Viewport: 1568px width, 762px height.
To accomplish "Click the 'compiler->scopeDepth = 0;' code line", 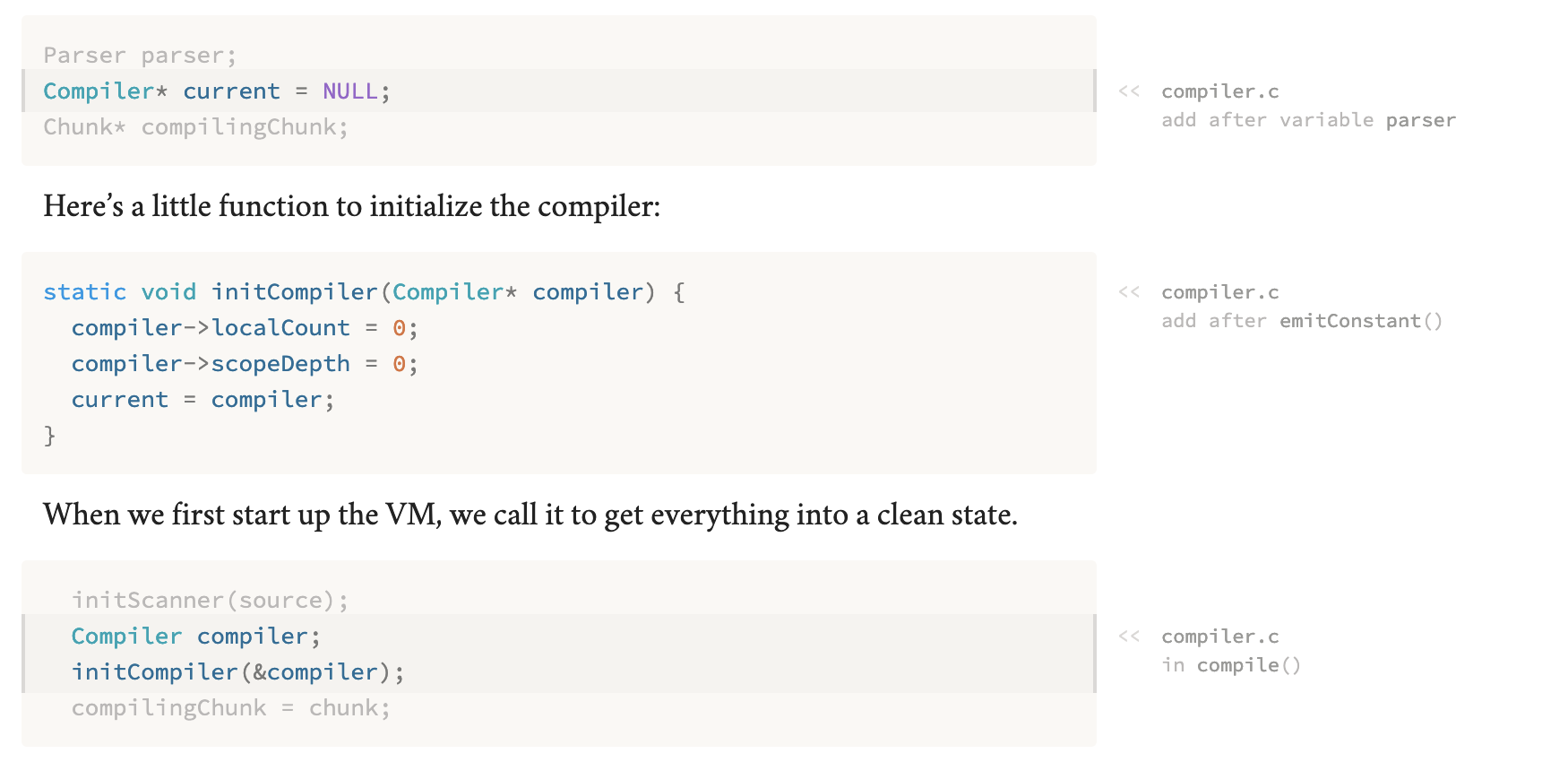I will click(244, 364).
